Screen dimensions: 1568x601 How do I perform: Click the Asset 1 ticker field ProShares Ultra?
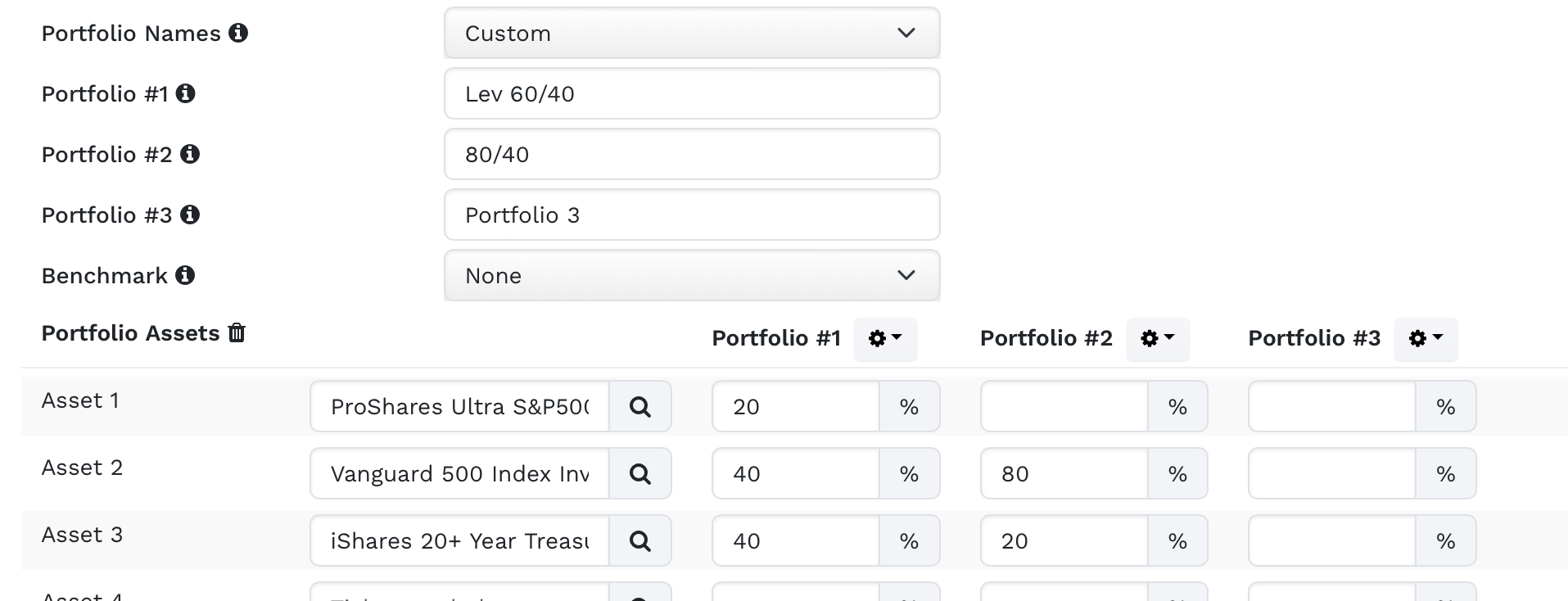click(459, 407)
